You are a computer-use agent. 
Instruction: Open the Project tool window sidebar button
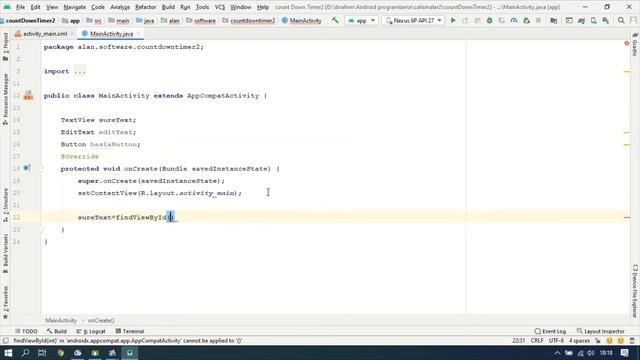point(5,47)
